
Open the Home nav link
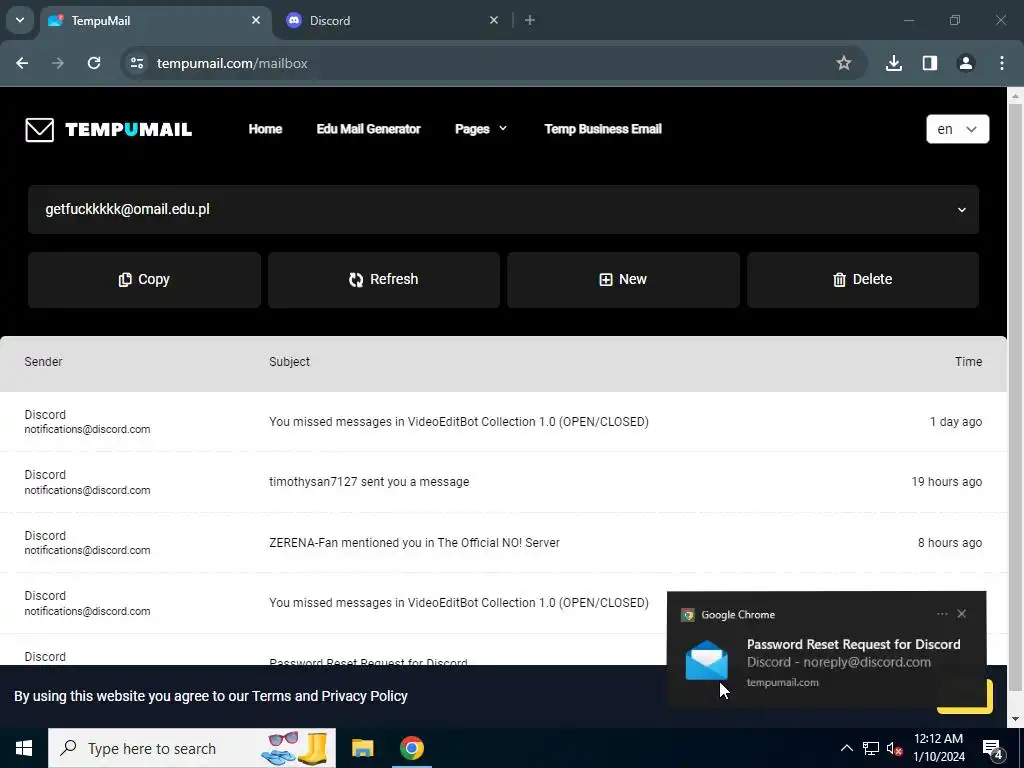click(x=265, y=129)
